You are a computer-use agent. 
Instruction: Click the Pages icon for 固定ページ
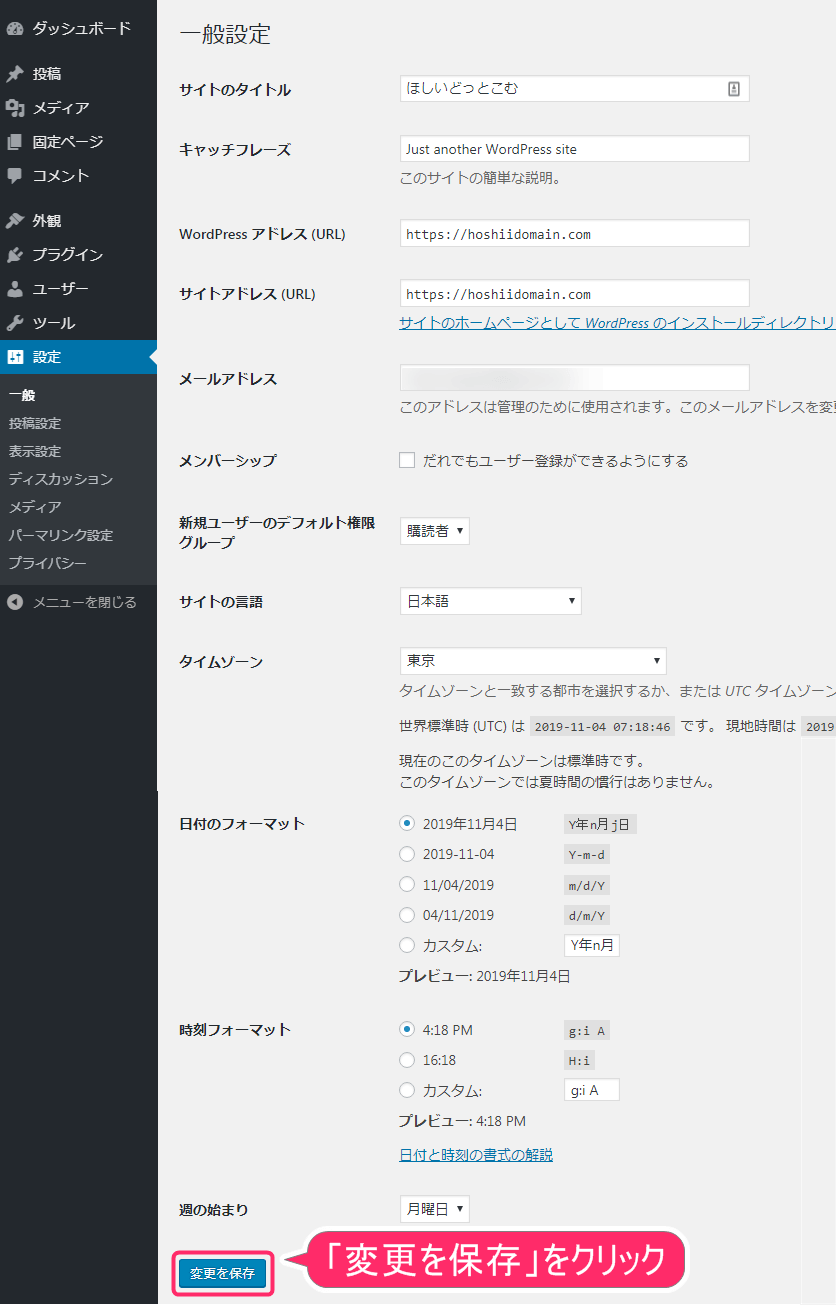(x=15, y=142)
